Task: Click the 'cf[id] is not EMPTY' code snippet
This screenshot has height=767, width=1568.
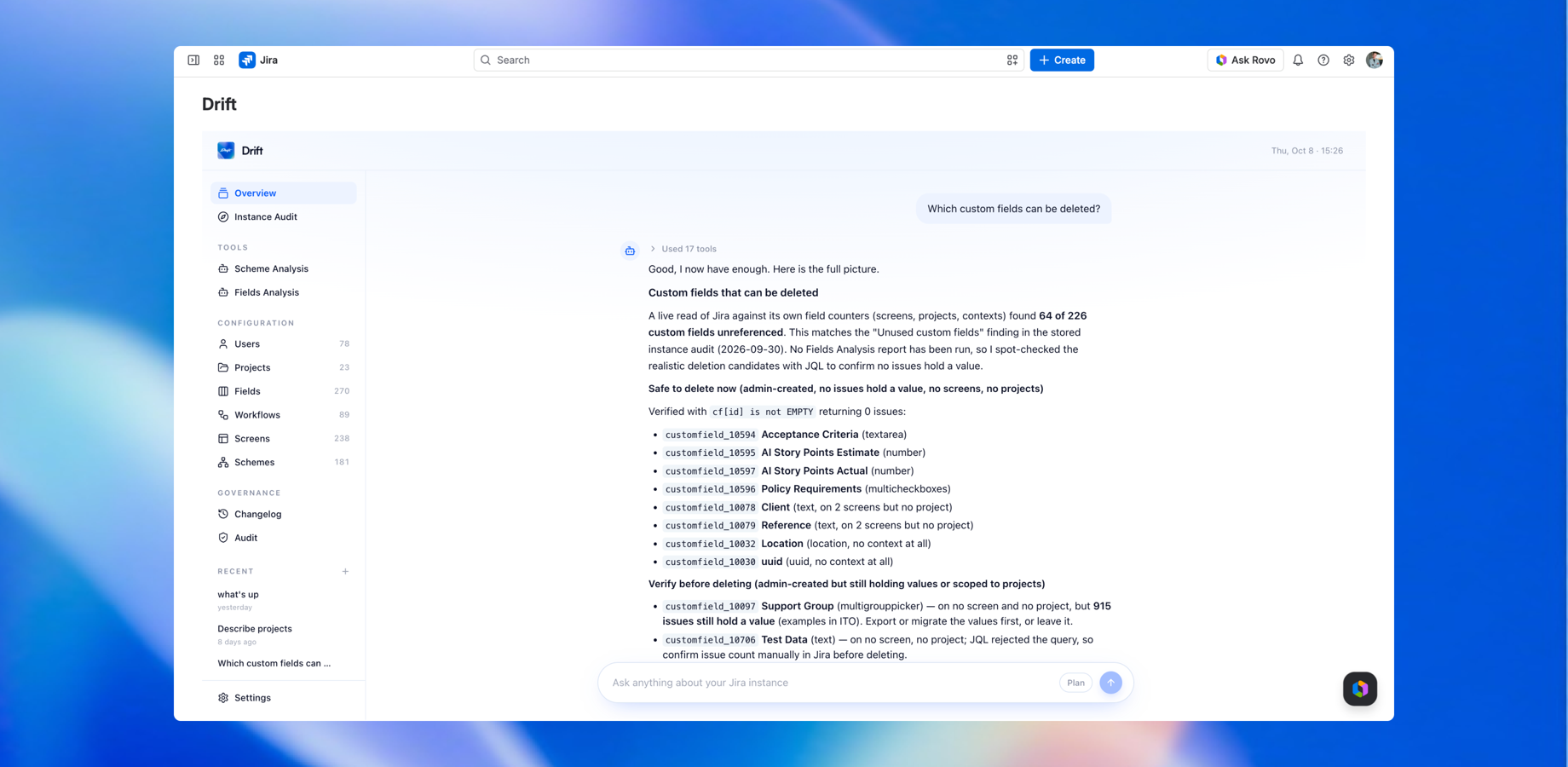Action: coord(763,412)
